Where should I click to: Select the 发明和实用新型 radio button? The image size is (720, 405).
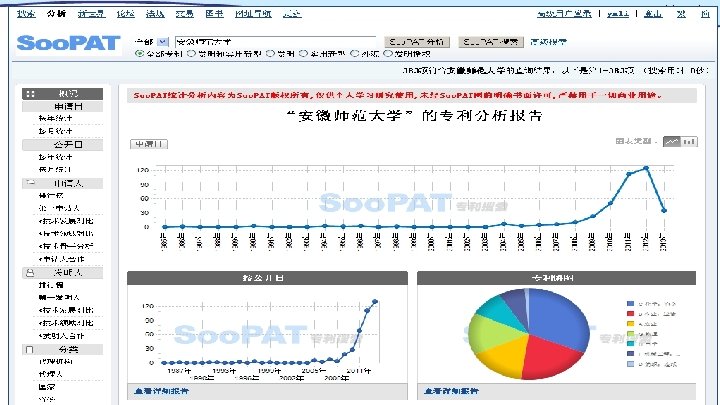click(191, 54)
